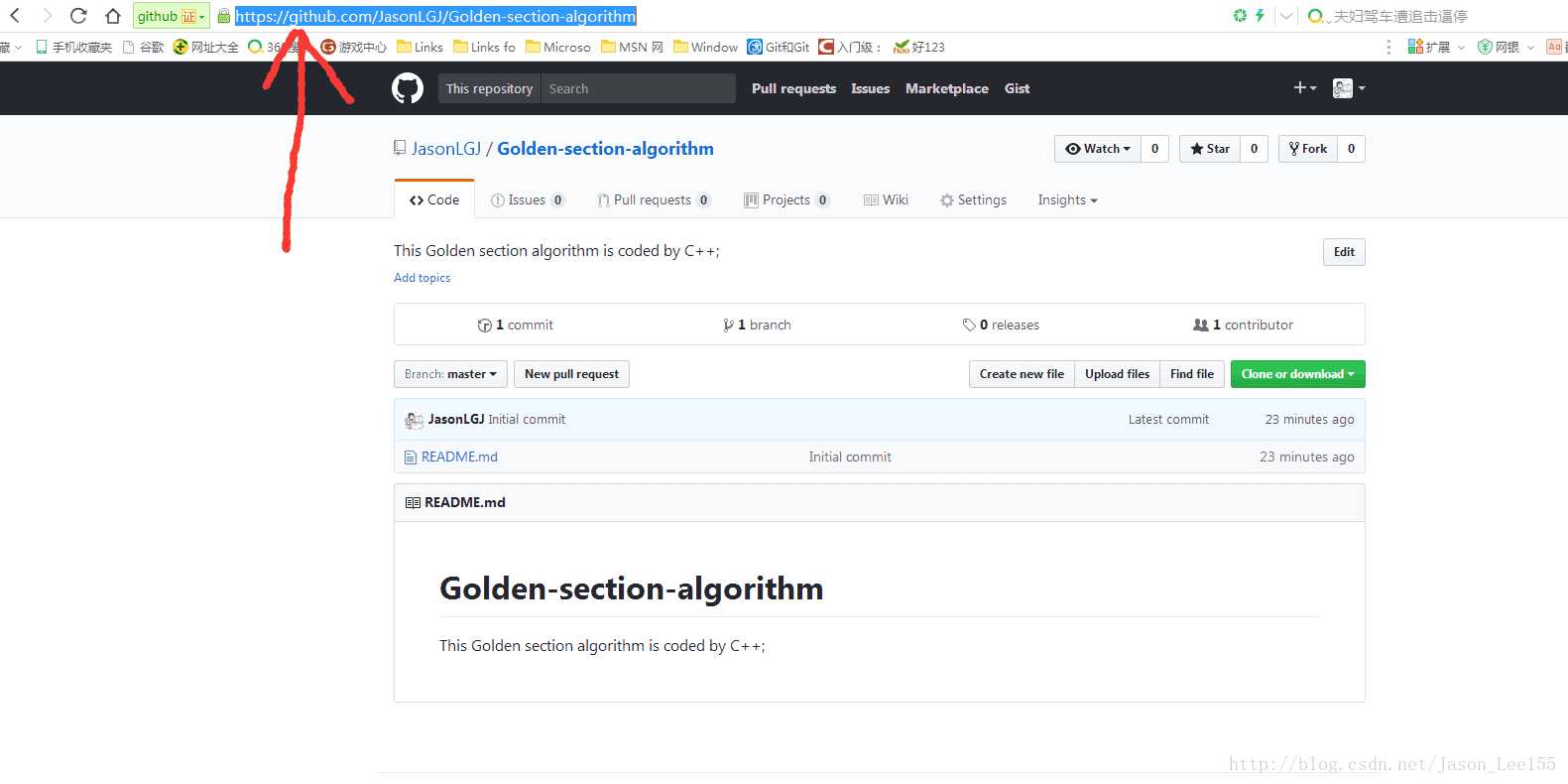Fork the repository with the Fork button
Viewport: 1568px width, 784px height.
tap(1308, 149)
